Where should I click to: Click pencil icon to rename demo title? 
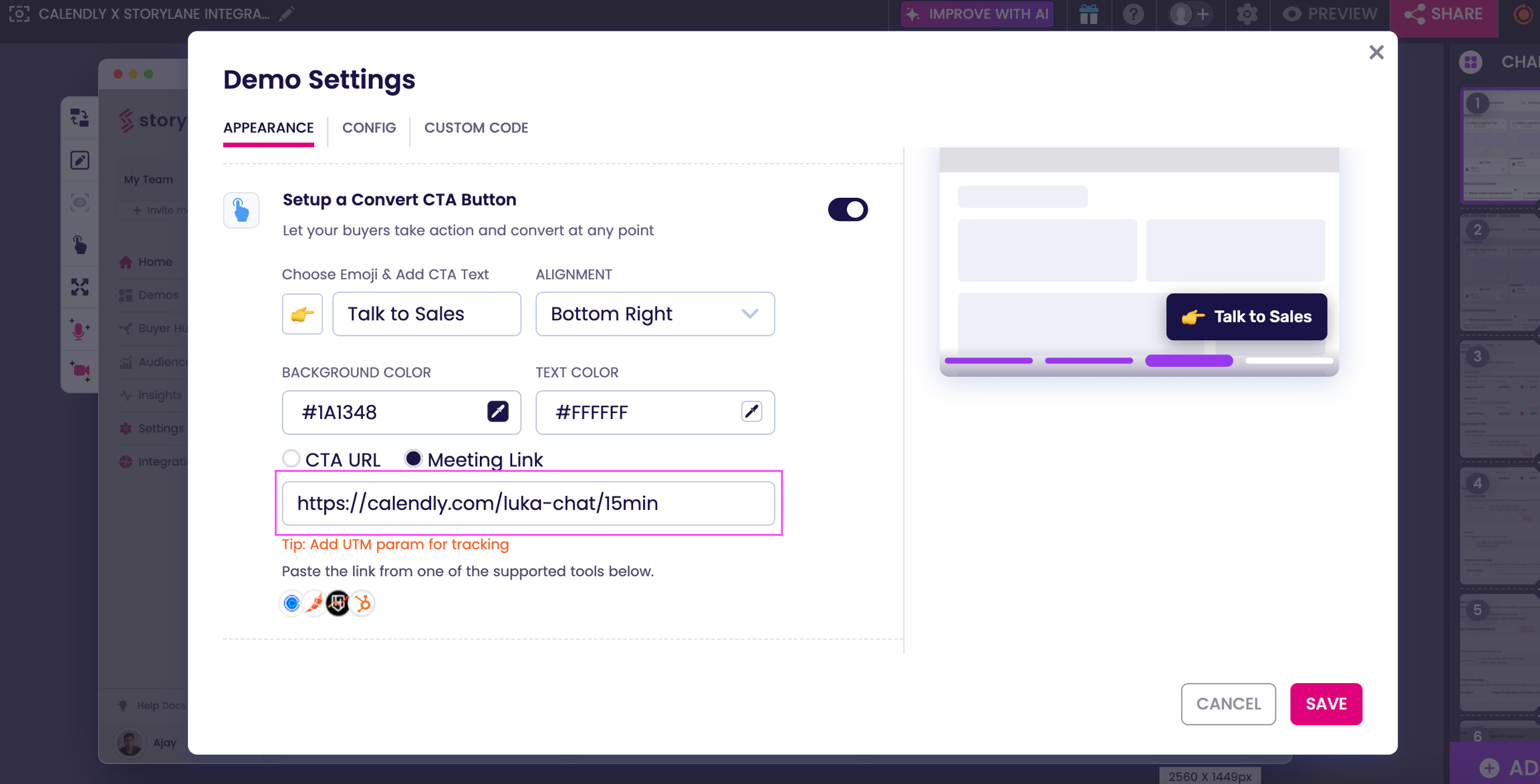tap(287, 14)
